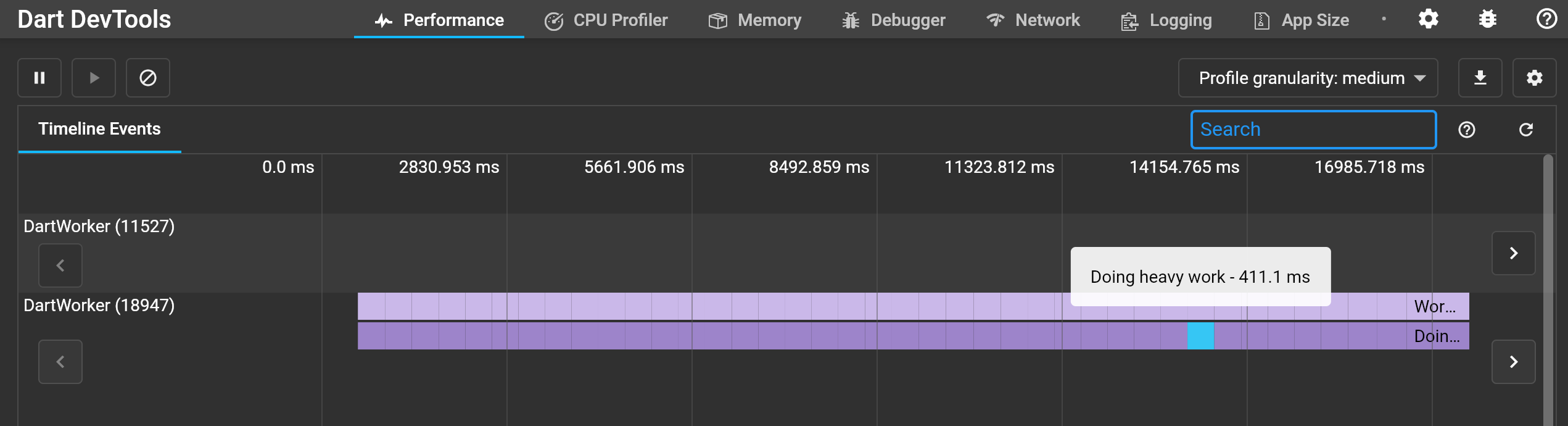Resume timeline recording with the play icon
The width and height of the screenshot is (1568, 426).
tap(94, 78)
